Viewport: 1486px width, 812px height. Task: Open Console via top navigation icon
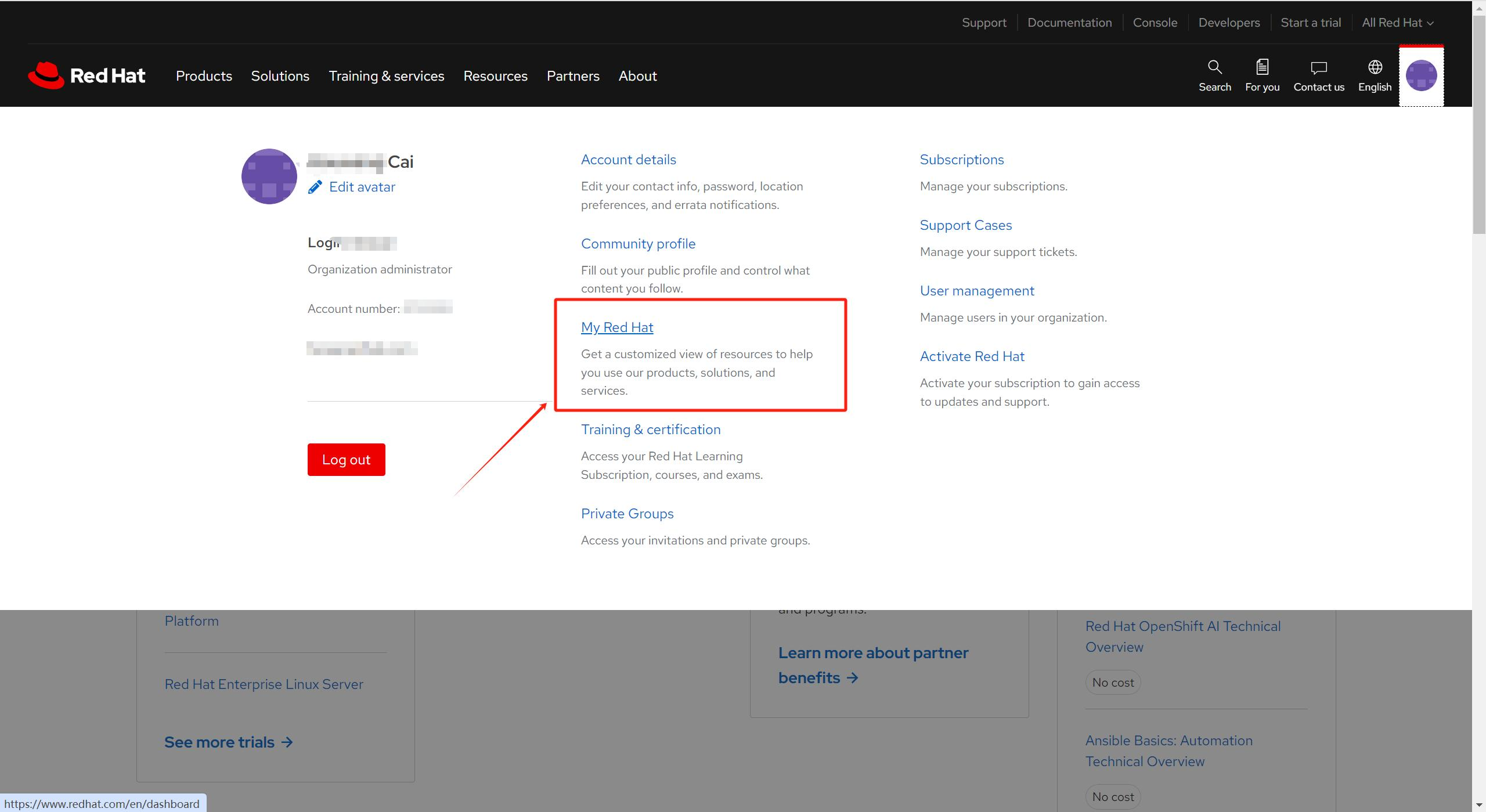[1153, 22]
